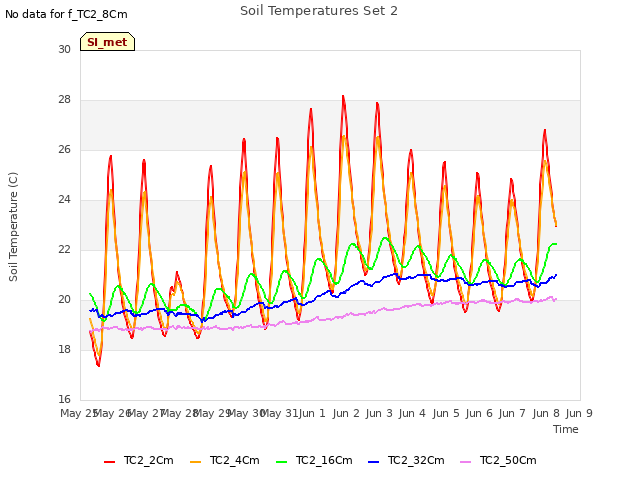Click the Jun 4 tick label
Screen dimensions: 640x480
click(412, 413)
